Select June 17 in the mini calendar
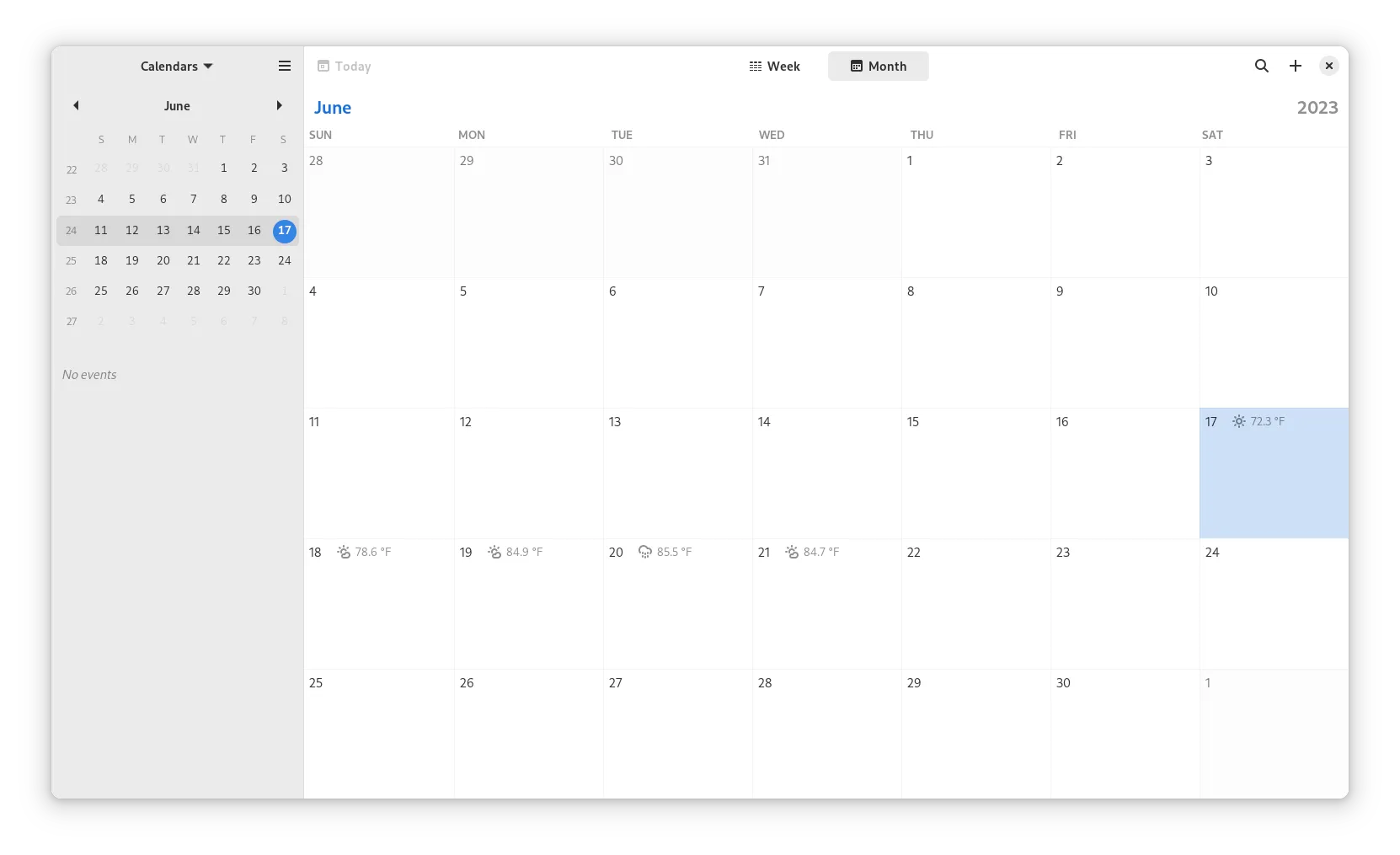Screen dimensions: 1400x855 285,230
